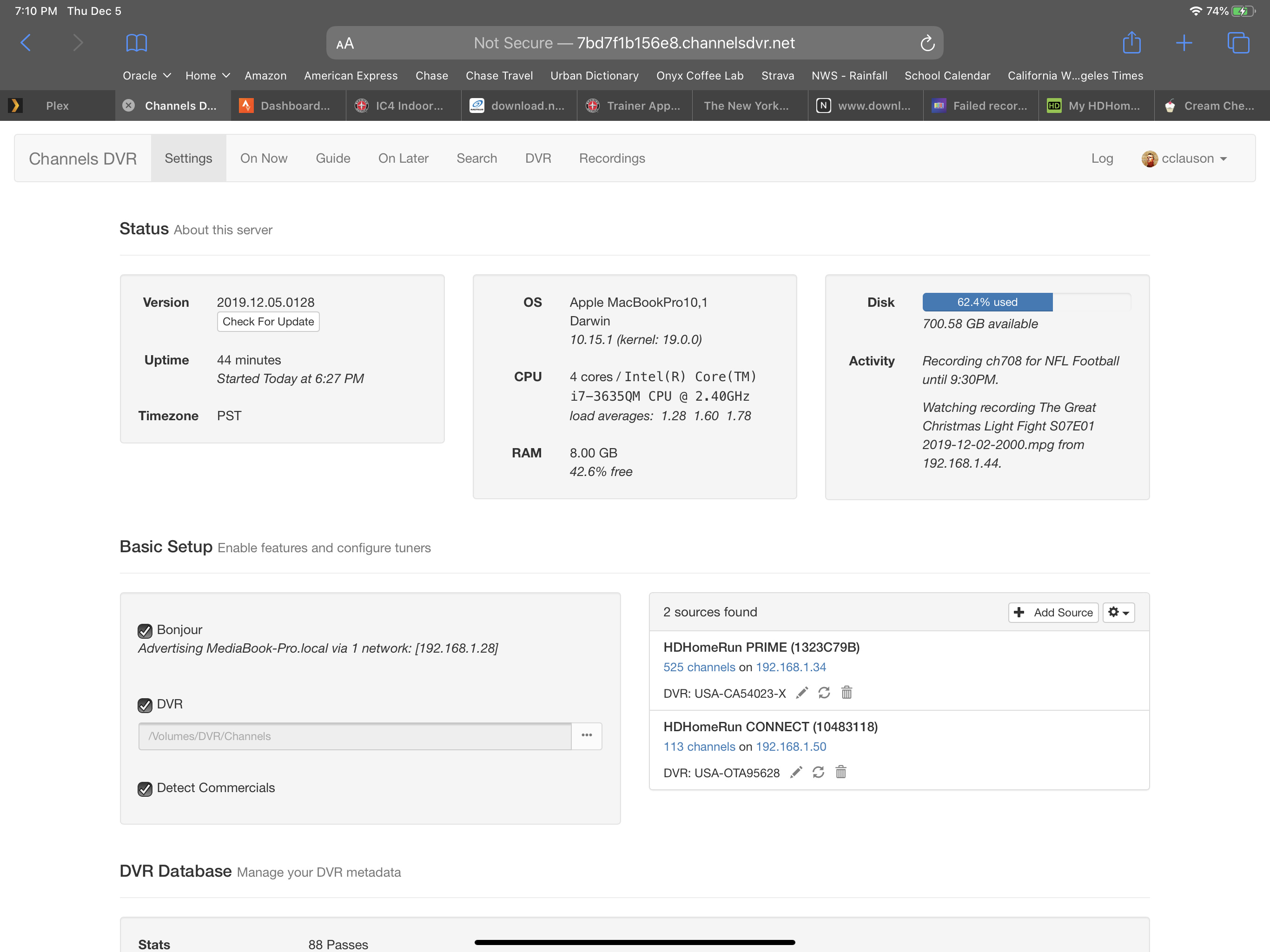Open the Safari bookmarks book icon
This screenshot has width=1270, height=952.
click(137, 43)
